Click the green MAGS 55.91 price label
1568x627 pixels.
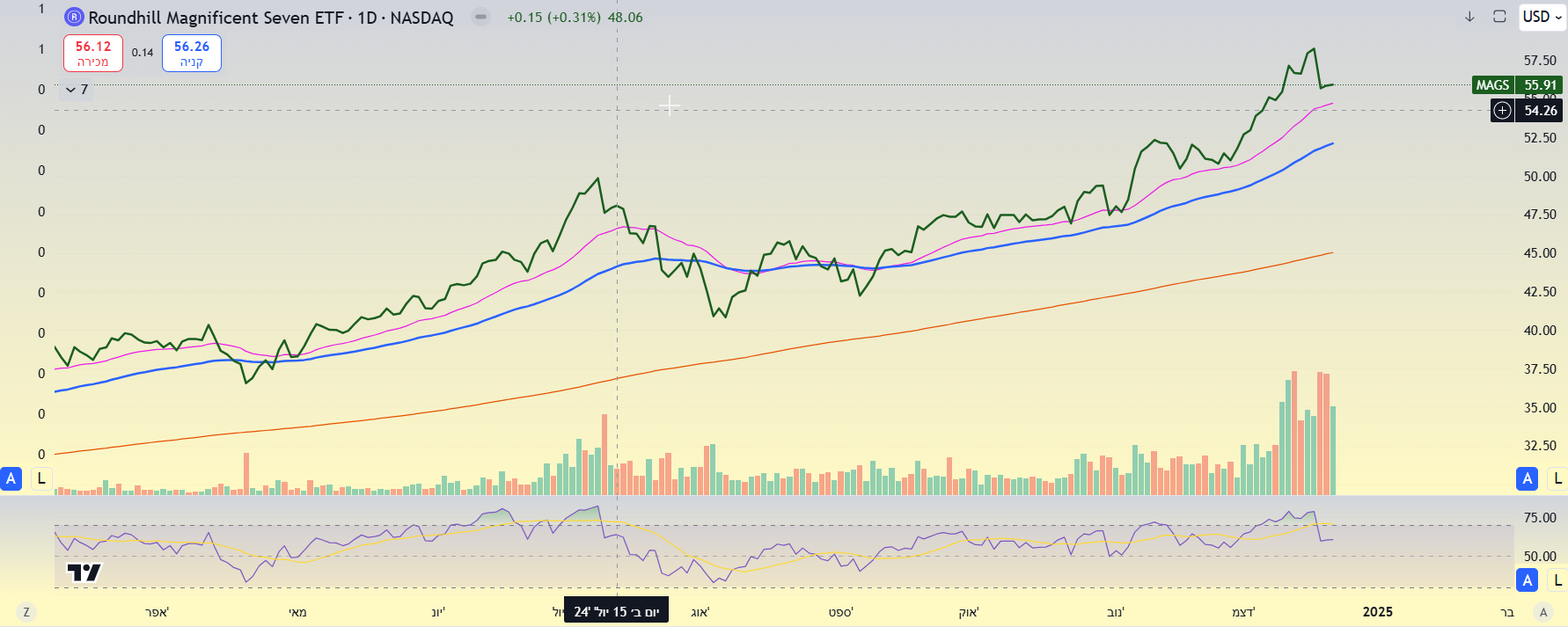point(1518,85)
